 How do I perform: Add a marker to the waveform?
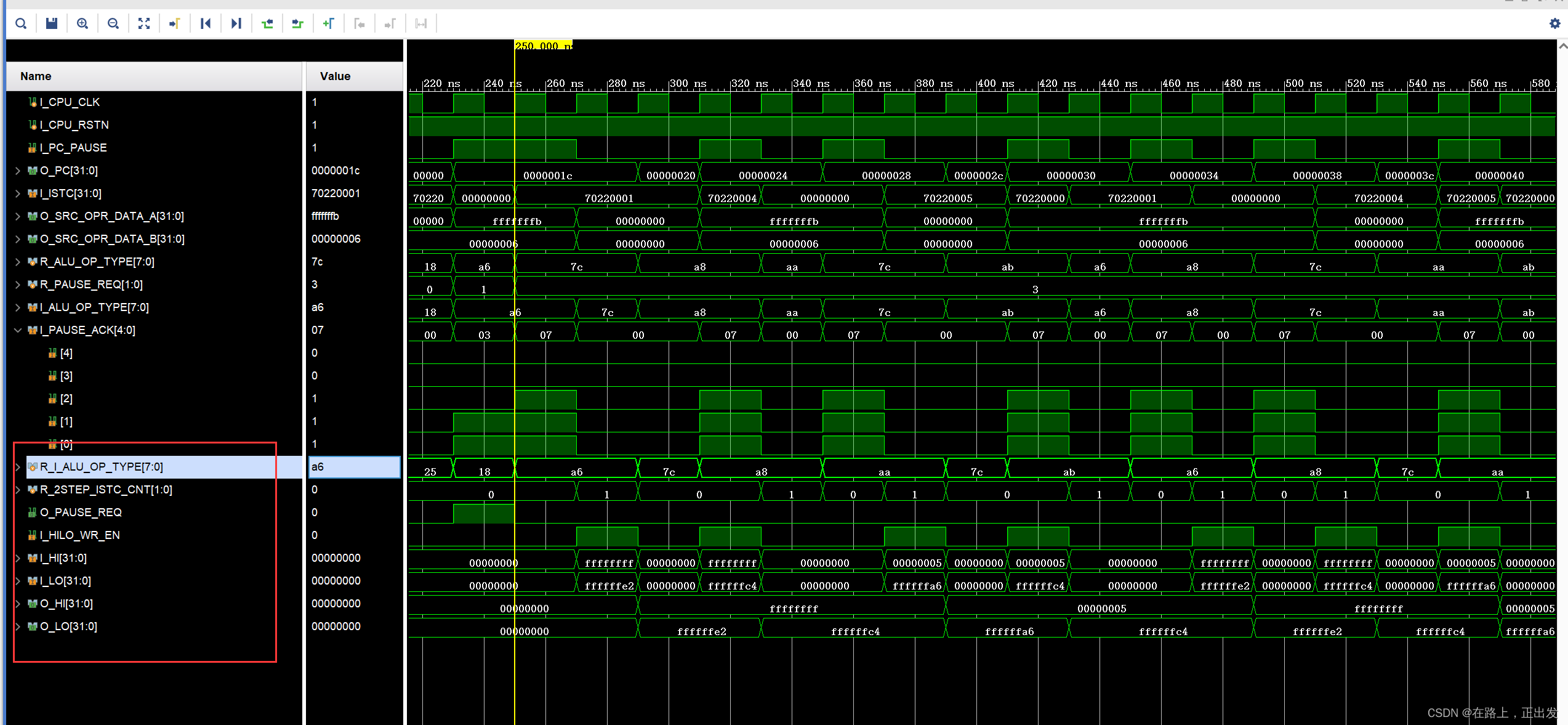329,23
